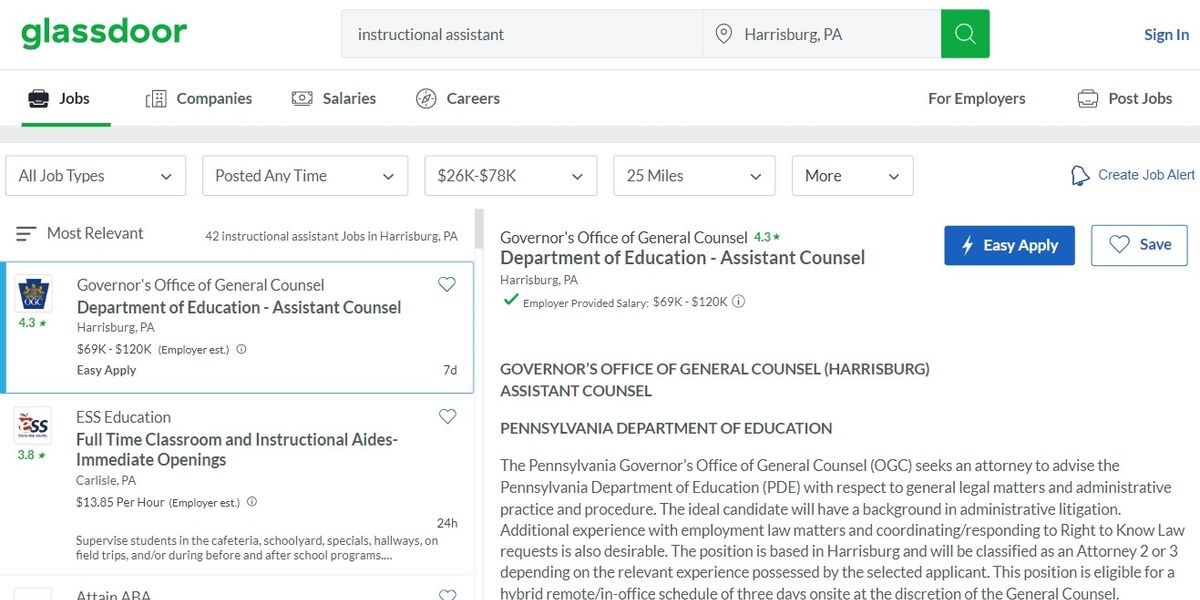Click the Easy Apply button
The height and width of the screenshot is (600, 1200).
pyautogui.click(x=1009, y=245)
